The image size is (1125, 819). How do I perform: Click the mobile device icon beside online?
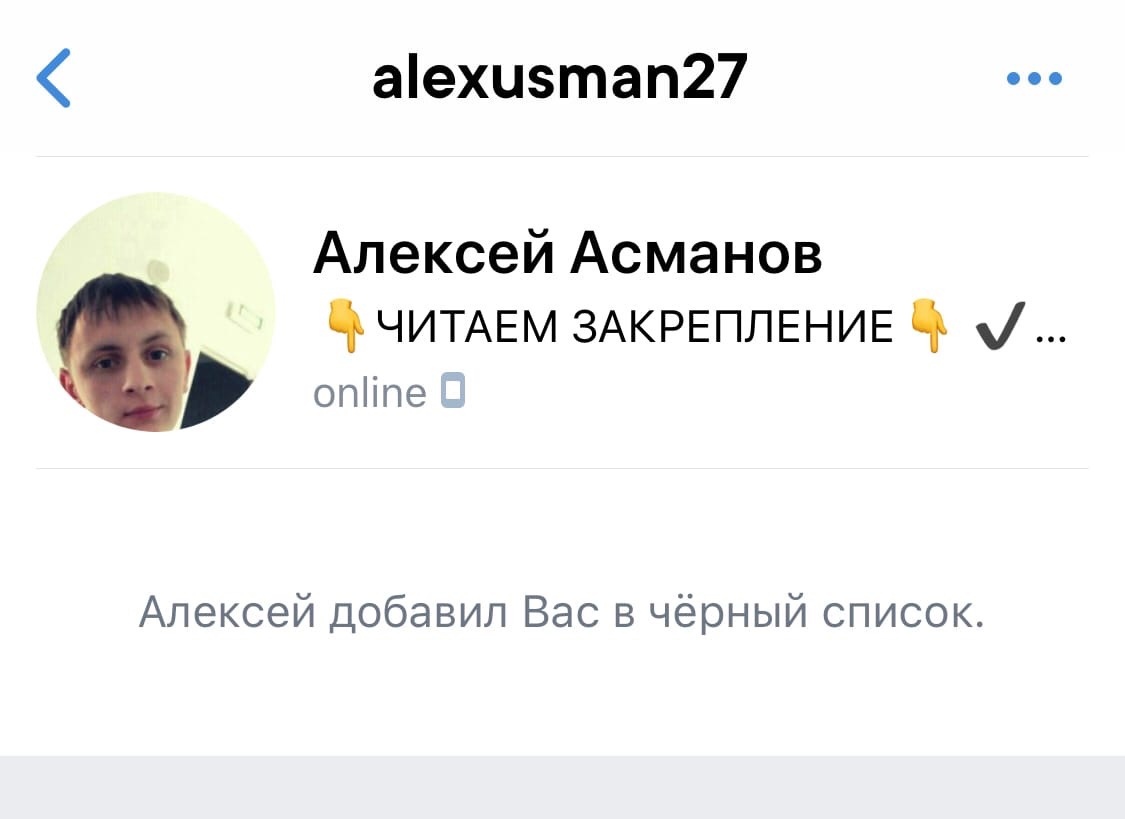pos(453,392)
